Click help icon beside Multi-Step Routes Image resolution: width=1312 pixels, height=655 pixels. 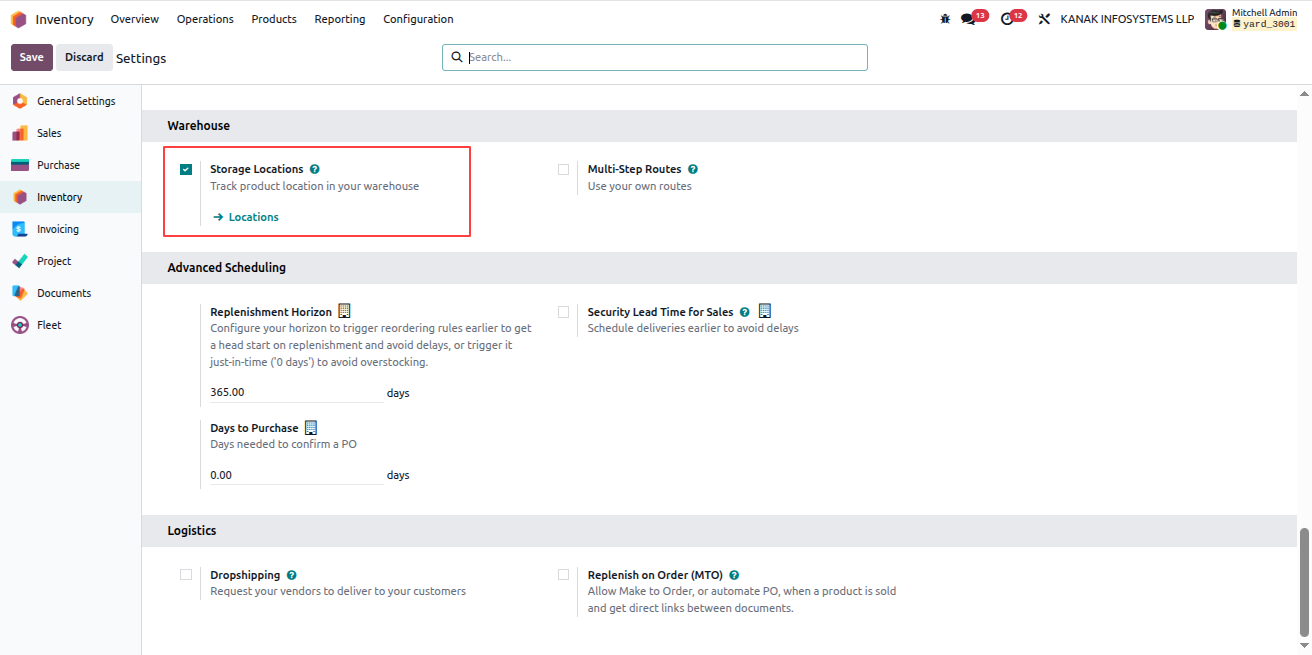(693, 170)
